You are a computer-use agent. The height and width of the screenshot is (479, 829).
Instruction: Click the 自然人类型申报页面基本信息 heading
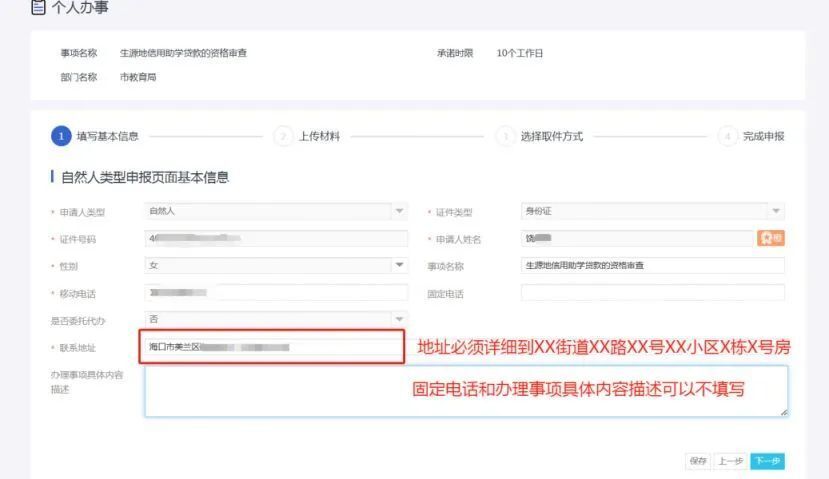pyautogui.click(x=145, y=177)
